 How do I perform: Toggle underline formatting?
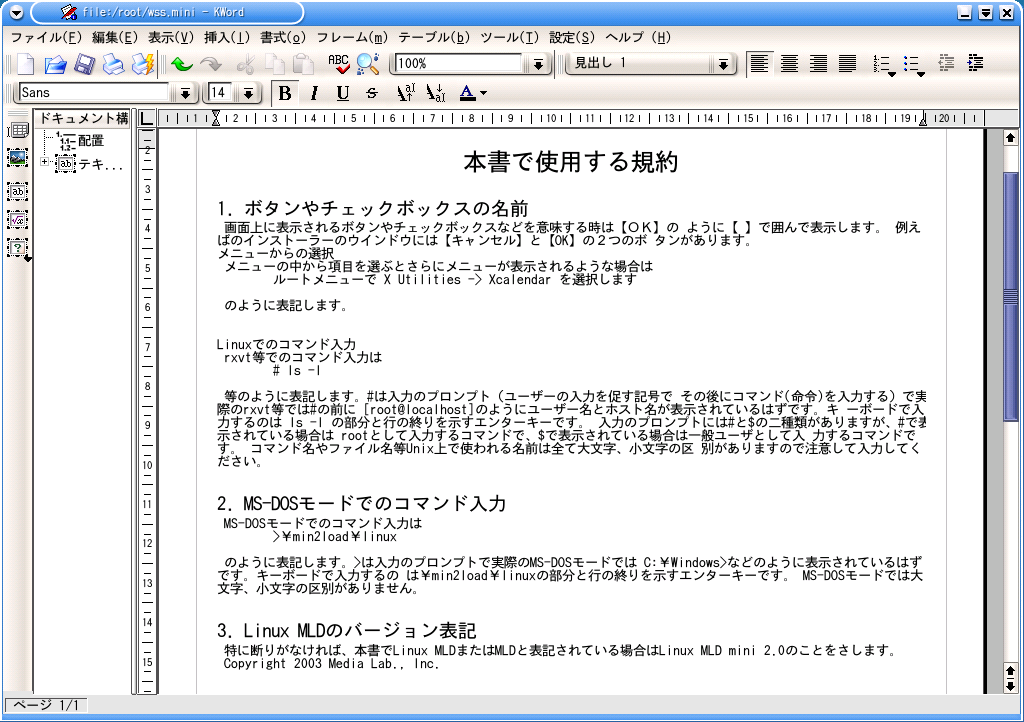tap(343, 93)
